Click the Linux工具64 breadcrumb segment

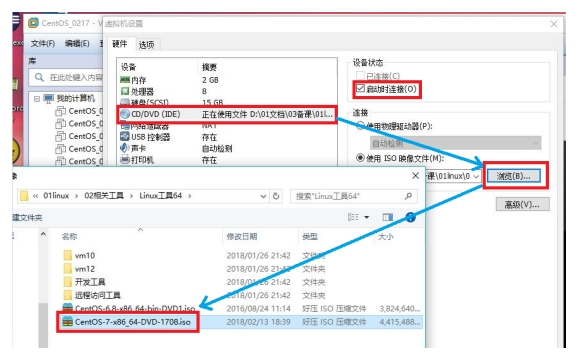(x=161, y=196)
